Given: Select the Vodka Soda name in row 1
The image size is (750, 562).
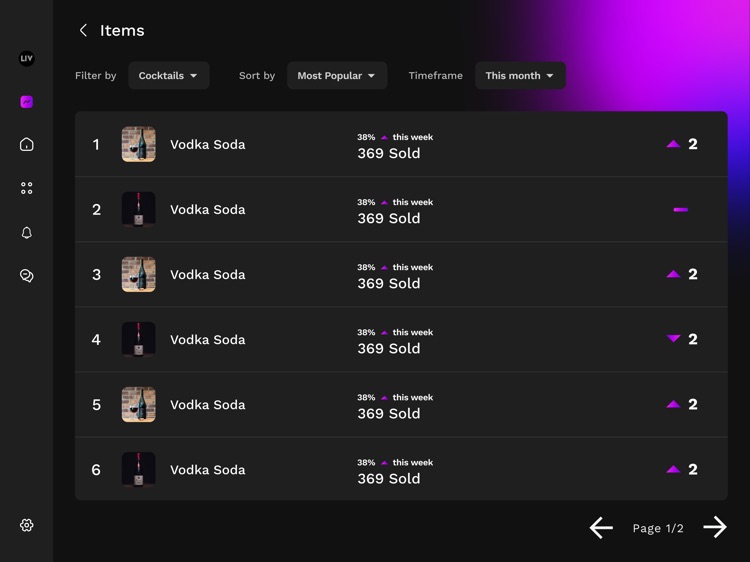Looking at the screenshot, I should [x=208, y=144].
